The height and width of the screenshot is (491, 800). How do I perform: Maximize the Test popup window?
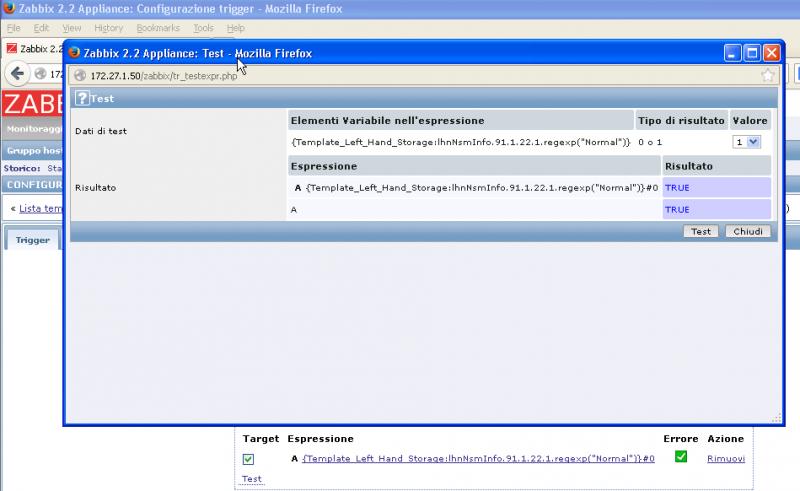752,53
